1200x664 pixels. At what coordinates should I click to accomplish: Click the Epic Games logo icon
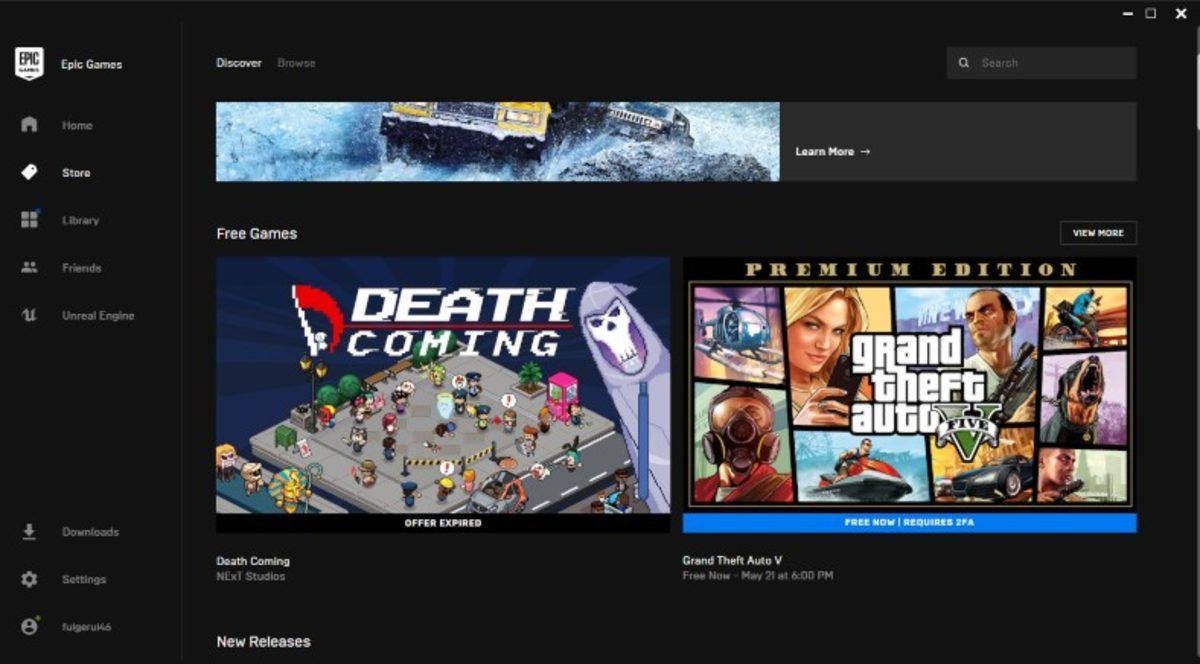[29, 63]
